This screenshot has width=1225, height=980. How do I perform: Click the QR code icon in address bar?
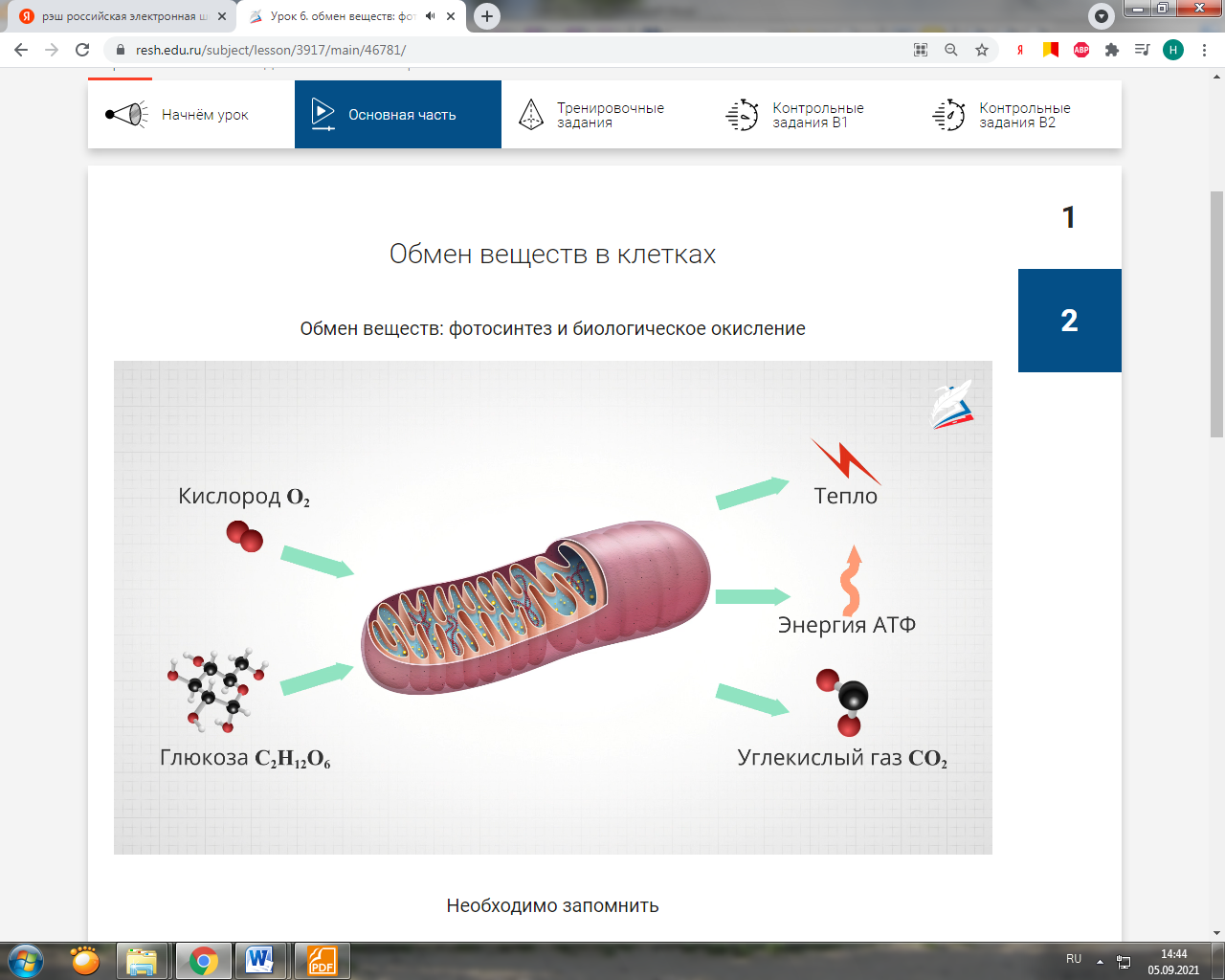tap(921, 50)
